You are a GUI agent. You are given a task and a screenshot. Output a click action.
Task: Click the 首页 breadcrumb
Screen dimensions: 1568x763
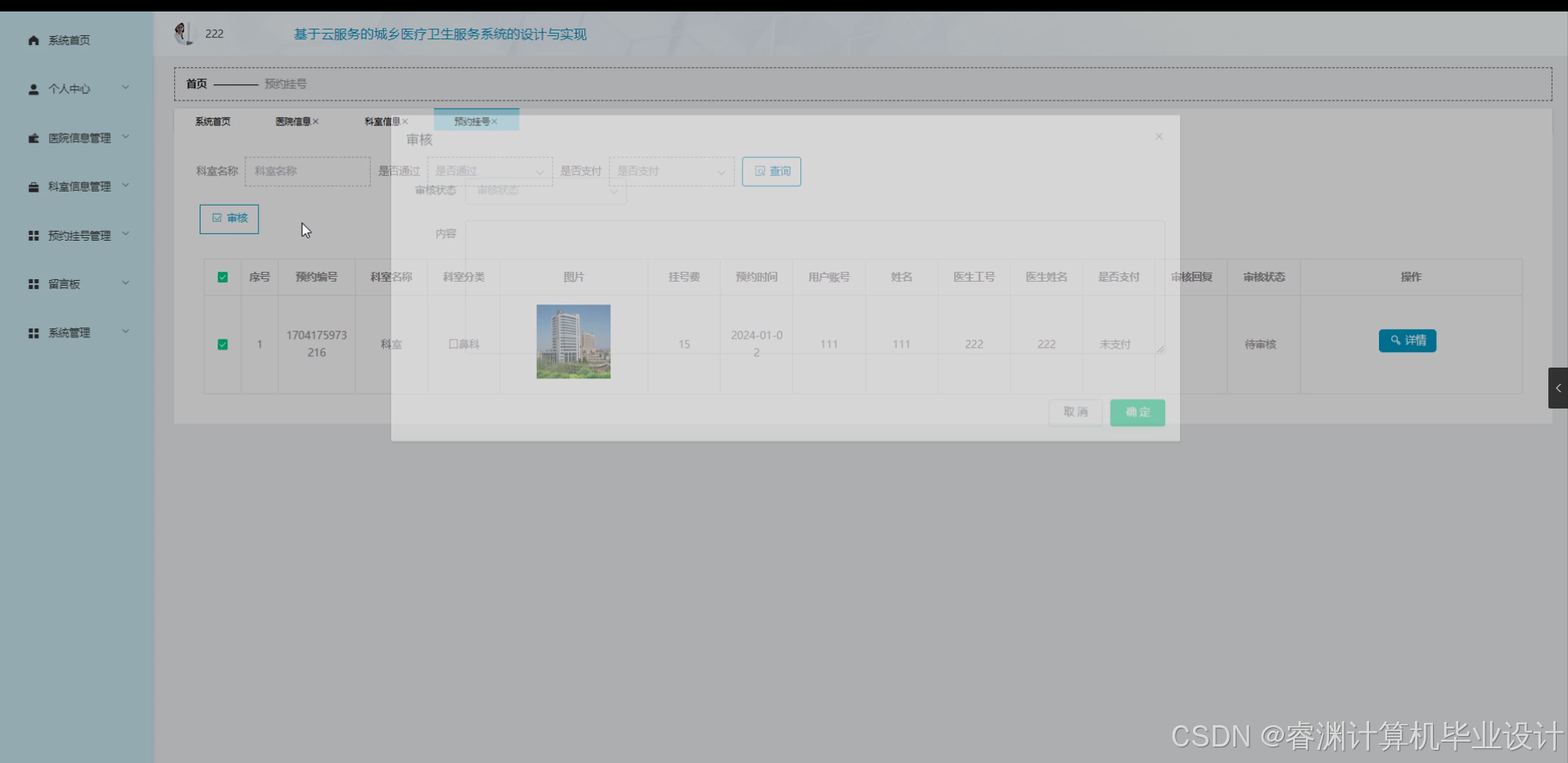pyautogui.click(x=196, y=84)
